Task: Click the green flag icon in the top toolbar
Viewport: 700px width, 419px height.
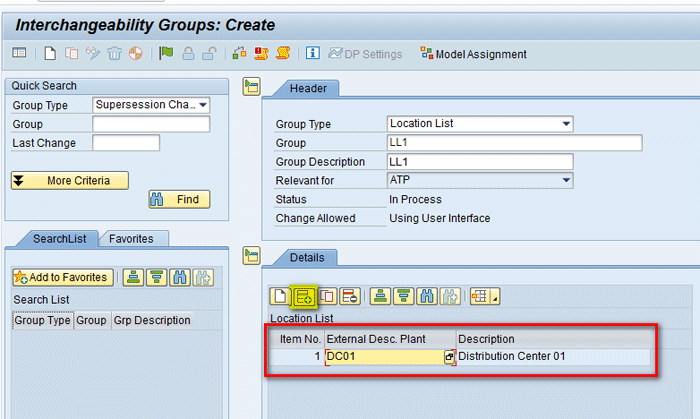Action: pyautogui.click(x=166, y=53)
